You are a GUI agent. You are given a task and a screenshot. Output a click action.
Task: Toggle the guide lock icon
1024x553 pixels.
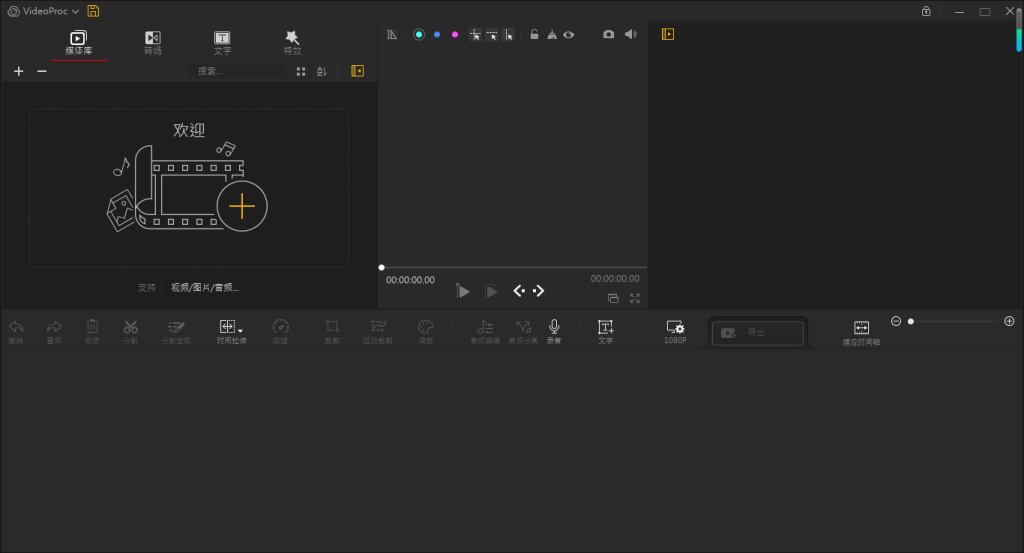[534, 35]
